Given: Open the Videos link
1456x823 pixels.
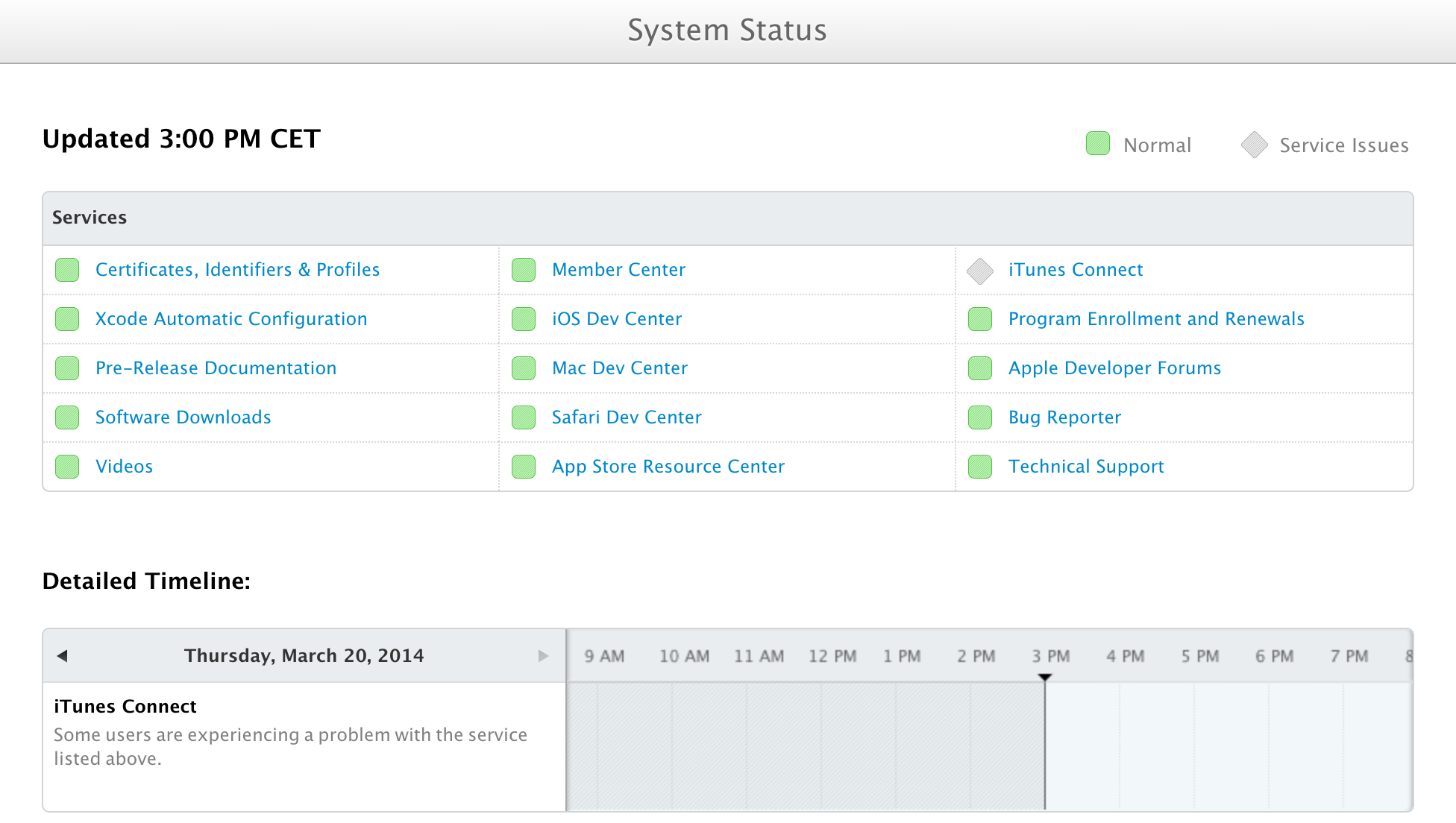Looking at the screenshot, I should [x=125, y=467].
